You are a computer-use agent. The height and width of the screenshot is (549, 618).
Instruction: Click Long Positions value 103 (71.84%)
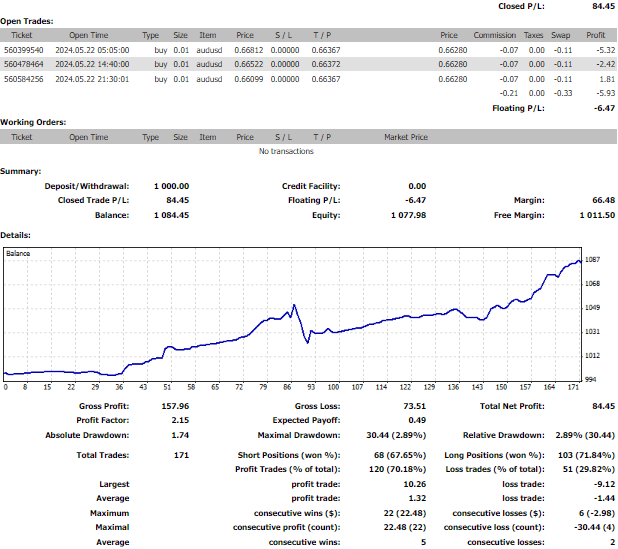586,455
